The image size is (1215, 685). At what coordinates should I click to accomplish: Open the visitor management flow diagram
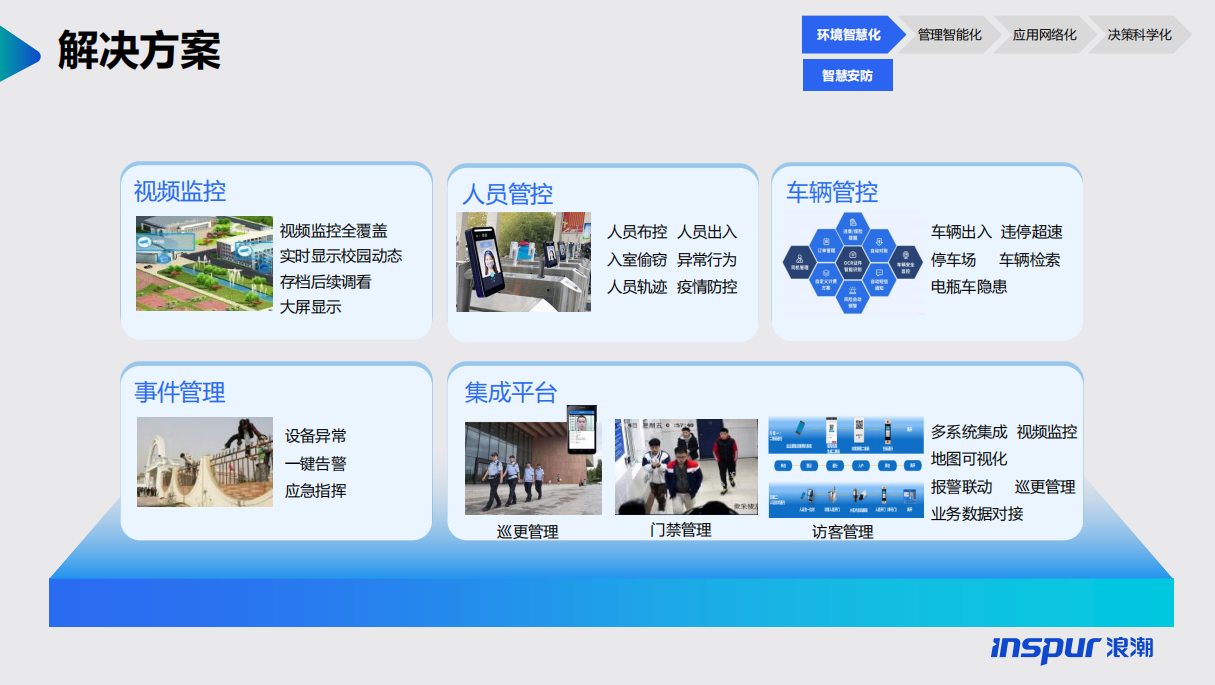tap(846, 467)
